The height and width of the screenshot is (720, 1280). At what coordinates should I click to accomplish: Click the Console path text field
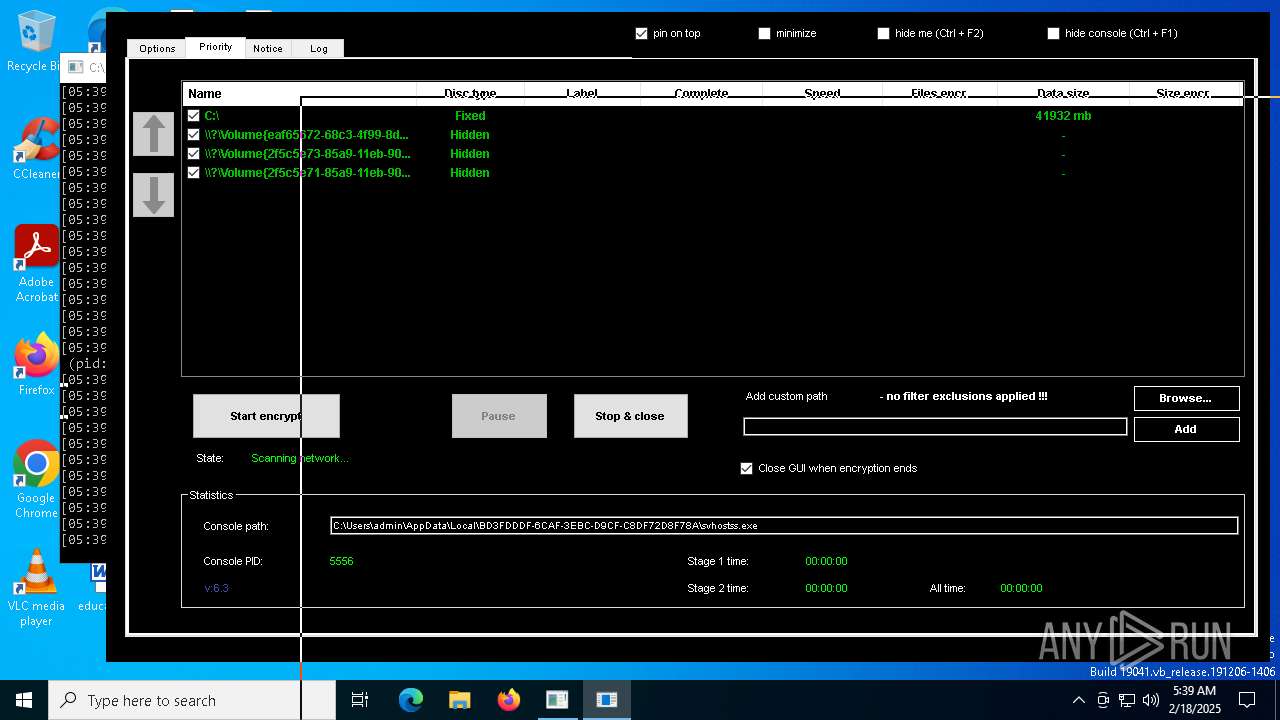(784, 525)
